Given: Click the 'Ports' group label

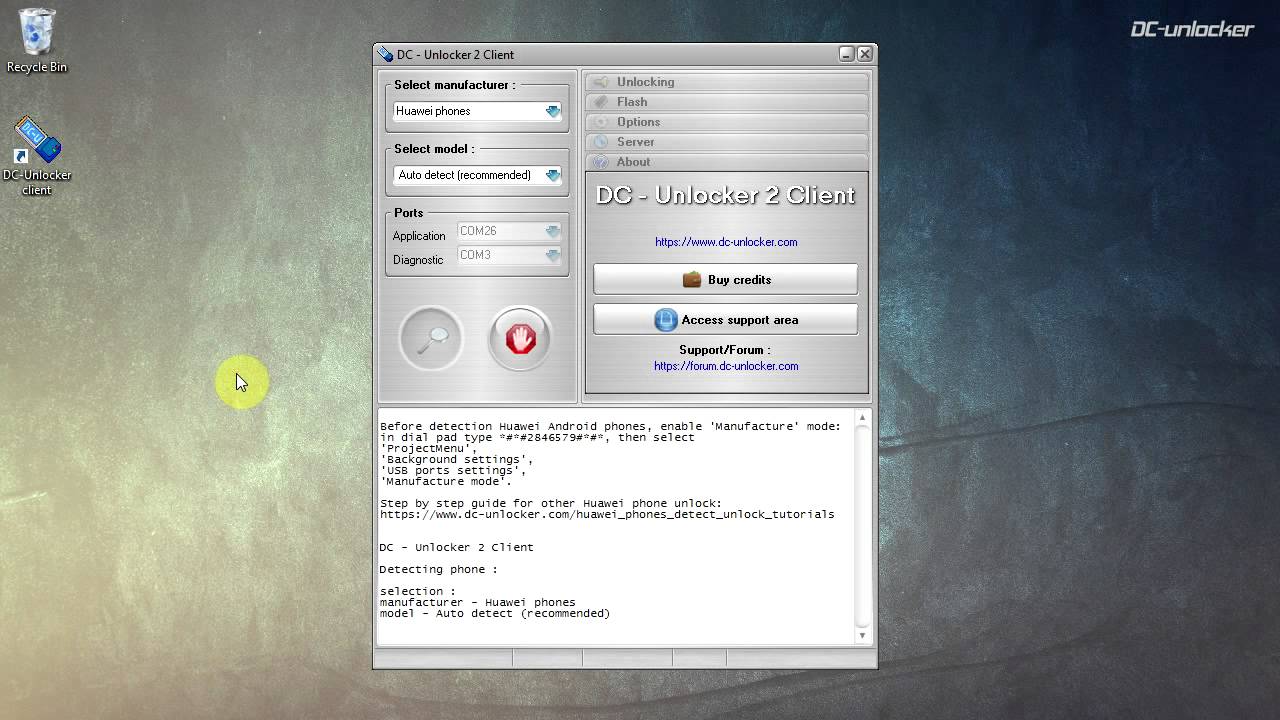Looking at the screenshot, I should tap(408, 213).
